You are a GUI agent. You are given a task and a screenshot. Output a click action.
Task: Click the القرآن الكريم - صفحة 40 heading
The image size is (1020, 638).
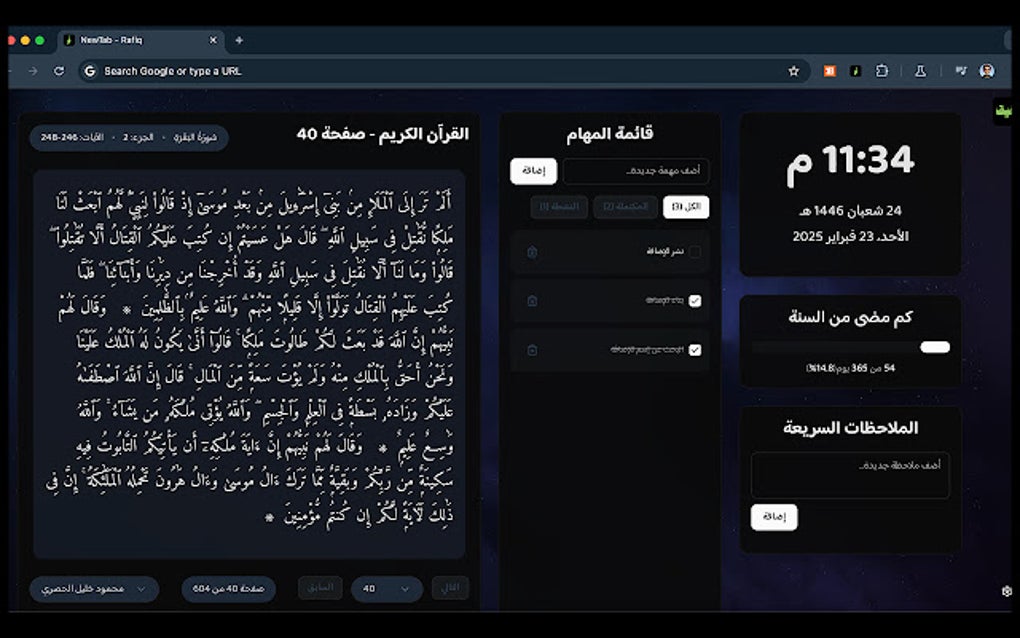click(x=382, y=134)
